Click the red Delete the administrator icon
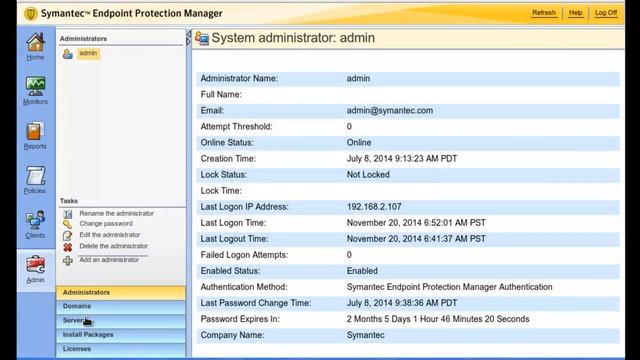This screenshot has height=360, width=640. (x=68, y=247)
